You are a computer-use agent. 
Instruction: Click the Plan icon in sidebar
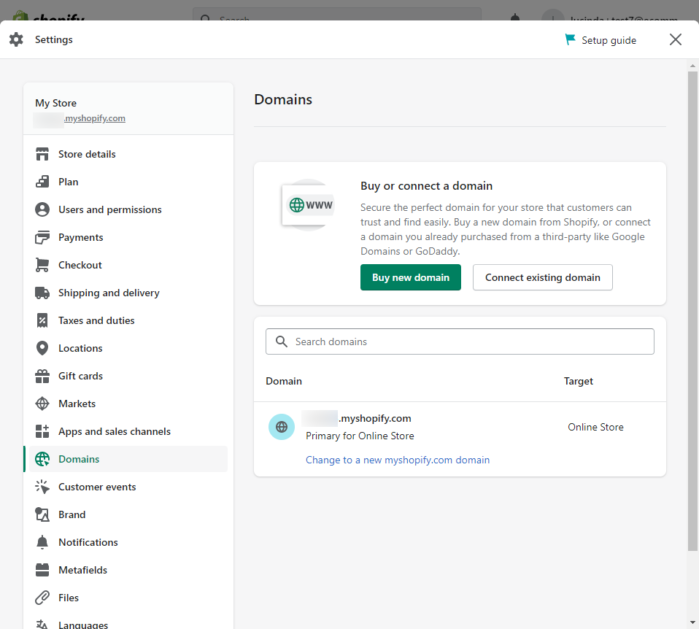[42, 181]
